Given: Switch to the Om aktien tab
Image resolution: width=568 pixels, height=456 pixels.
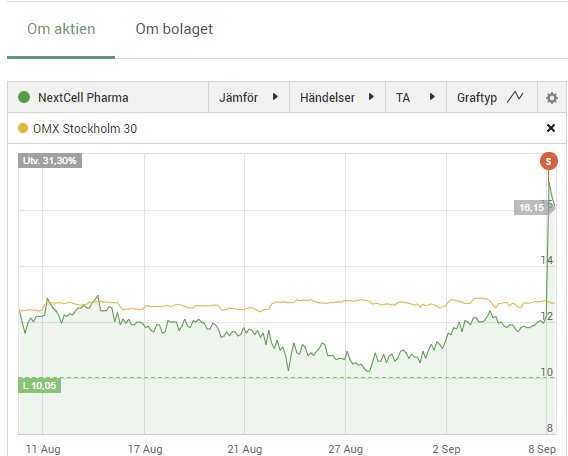Looking at the screenshot, I should coord(61,29).
